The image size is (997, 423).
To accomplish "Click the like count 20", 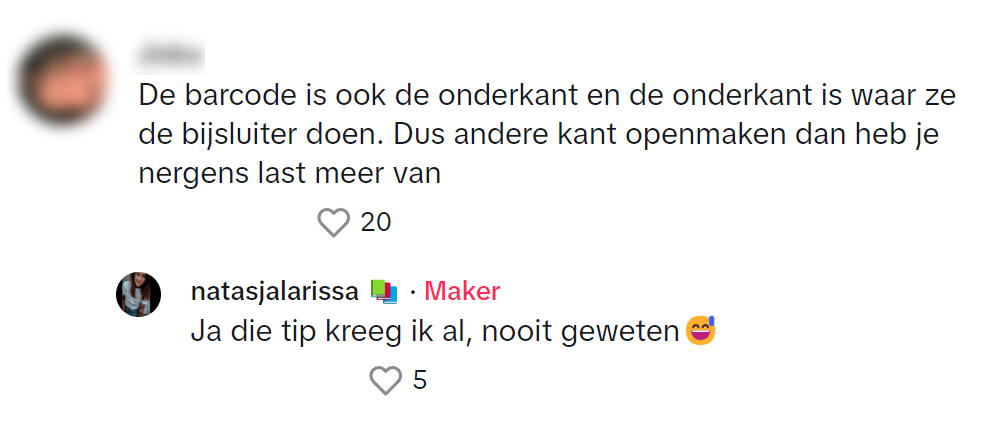I will point(375,222).
